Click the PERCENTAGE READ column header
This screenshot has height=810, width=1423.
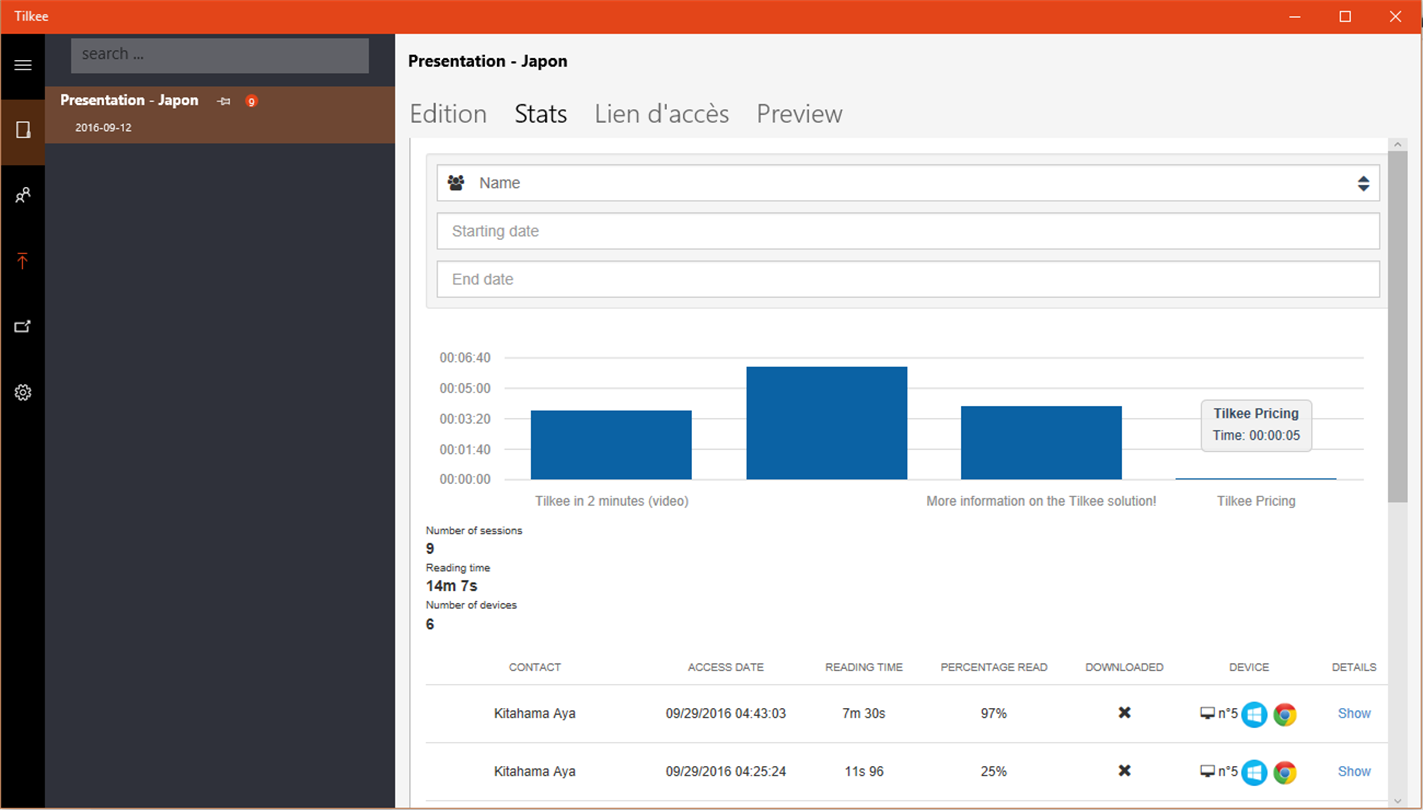[x=994, y=667]
